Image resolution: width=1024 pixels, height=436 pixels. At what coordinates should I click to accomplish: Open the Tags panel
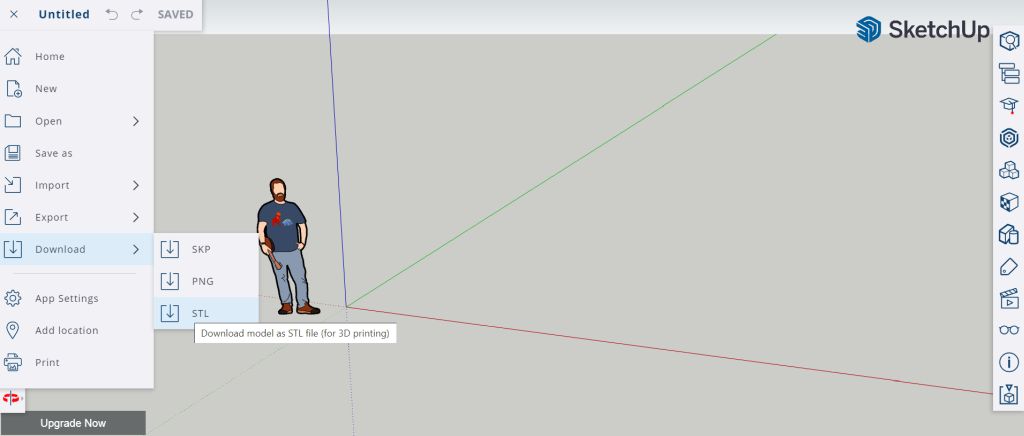(x=1008, y=266)
